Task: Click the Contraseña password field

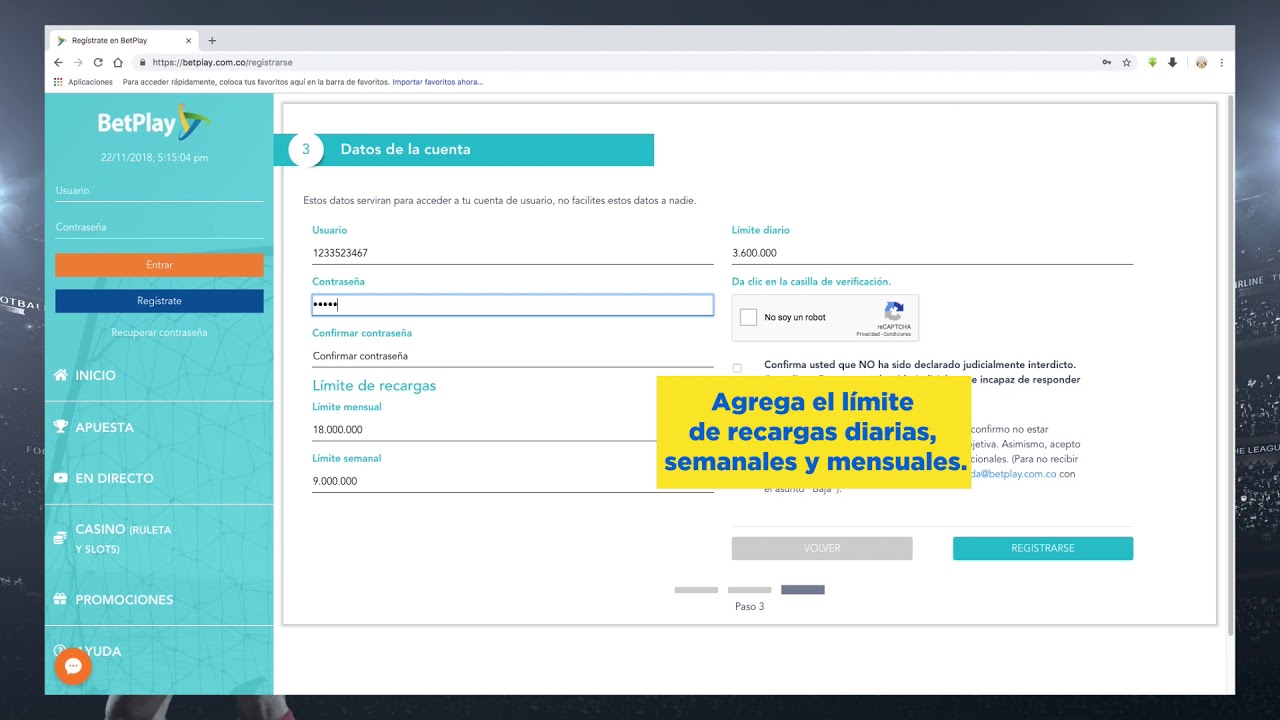Action: point(512,305)
